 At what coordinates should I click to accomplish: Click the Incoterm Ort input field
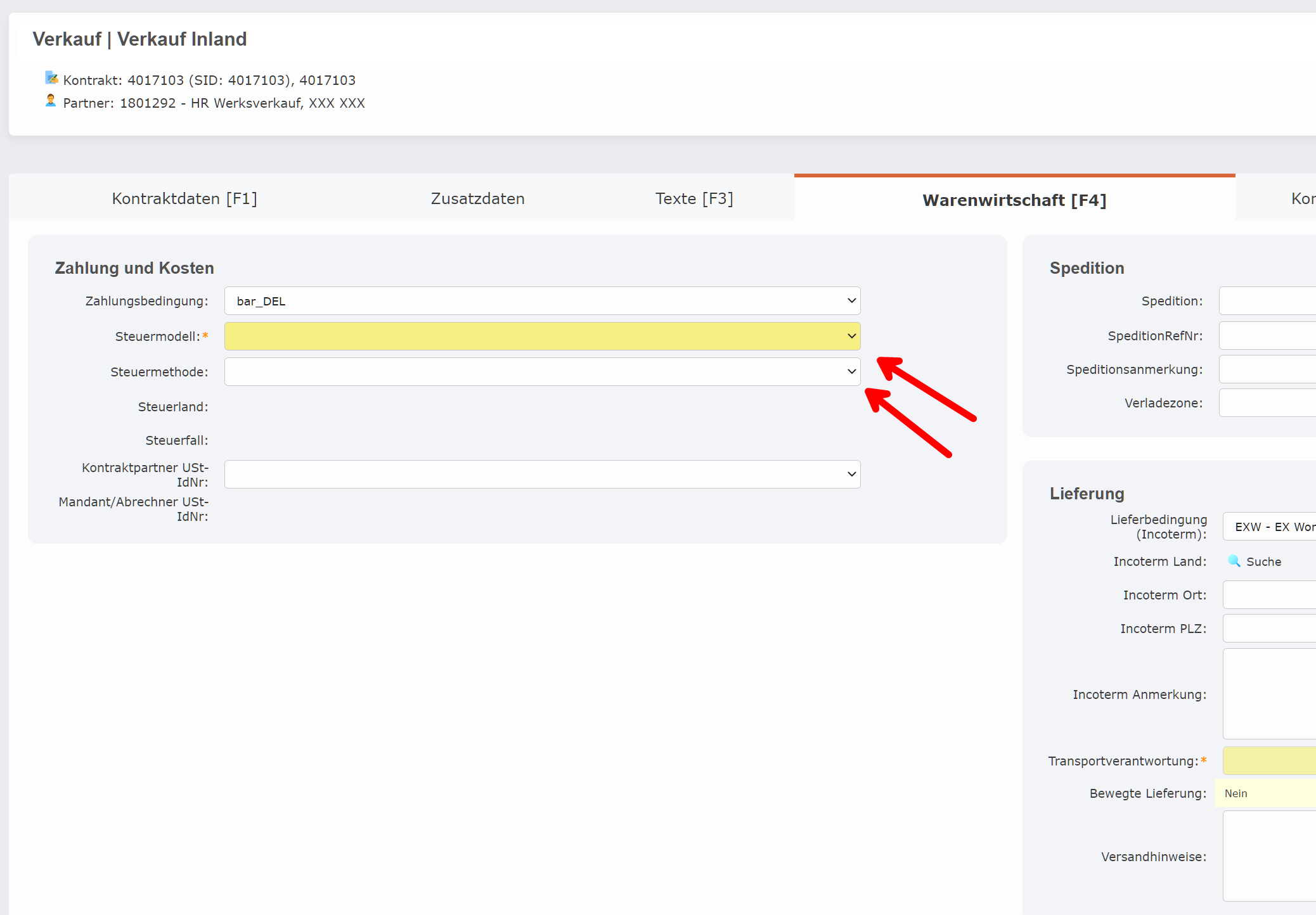(1270, 595)
